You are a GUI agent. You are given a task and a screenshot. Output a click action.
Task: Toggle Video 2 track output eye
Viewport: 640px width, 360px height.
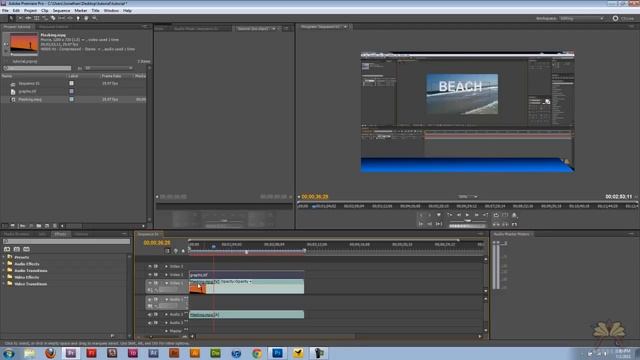149,275
